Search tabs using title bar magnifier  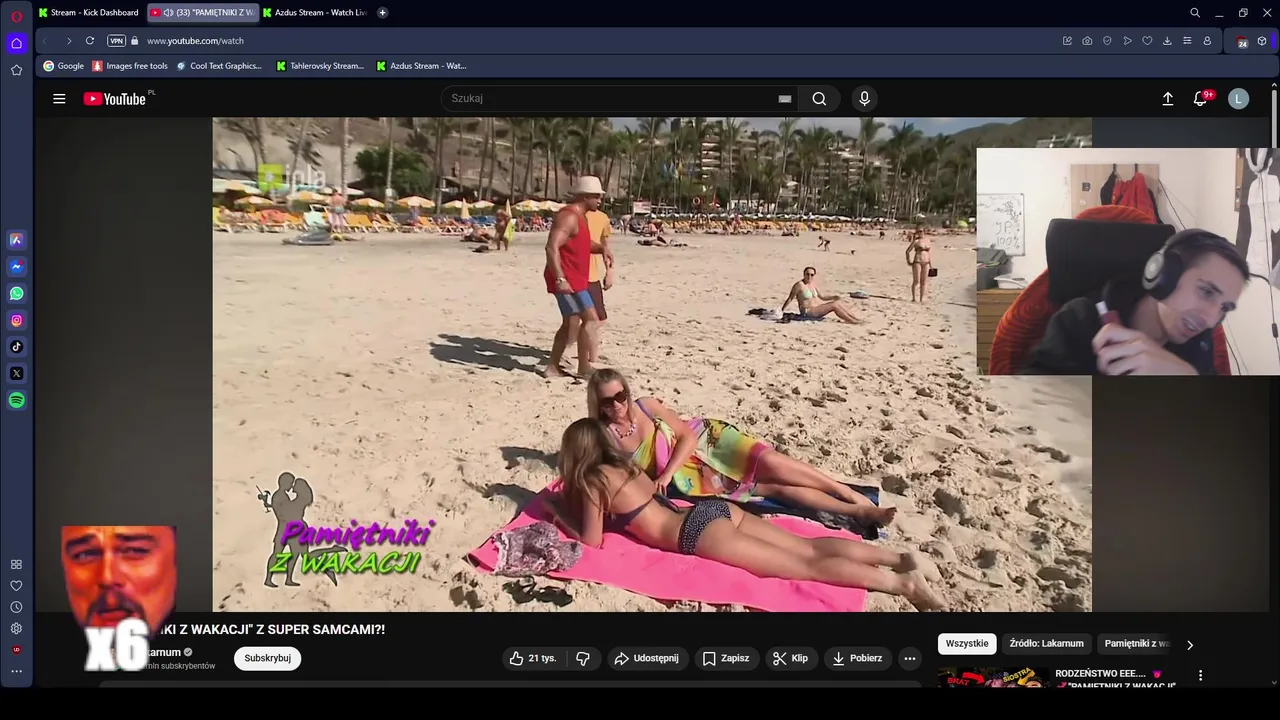pos(1194,13)
